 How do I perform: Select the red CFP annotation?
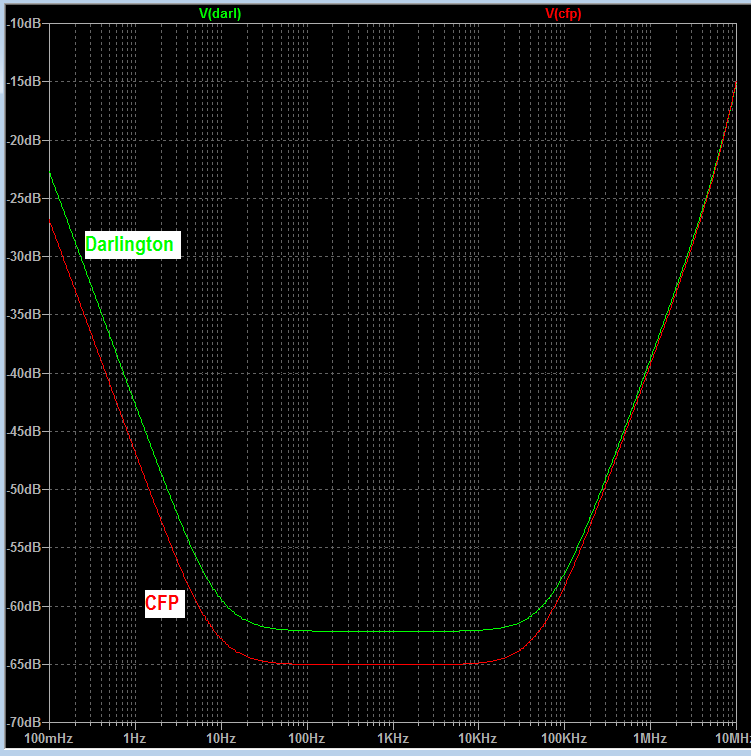click(165, 603)
